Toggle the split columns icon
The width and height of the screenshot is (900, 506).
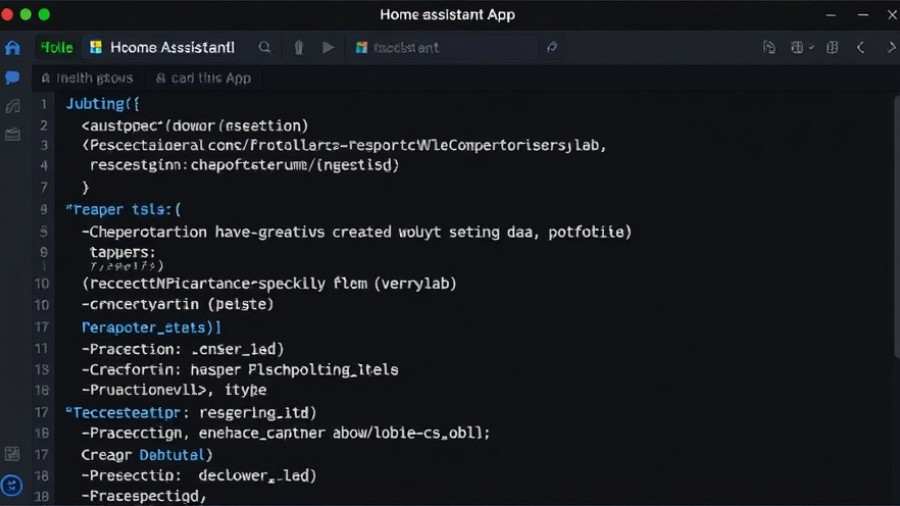point(832,47)
